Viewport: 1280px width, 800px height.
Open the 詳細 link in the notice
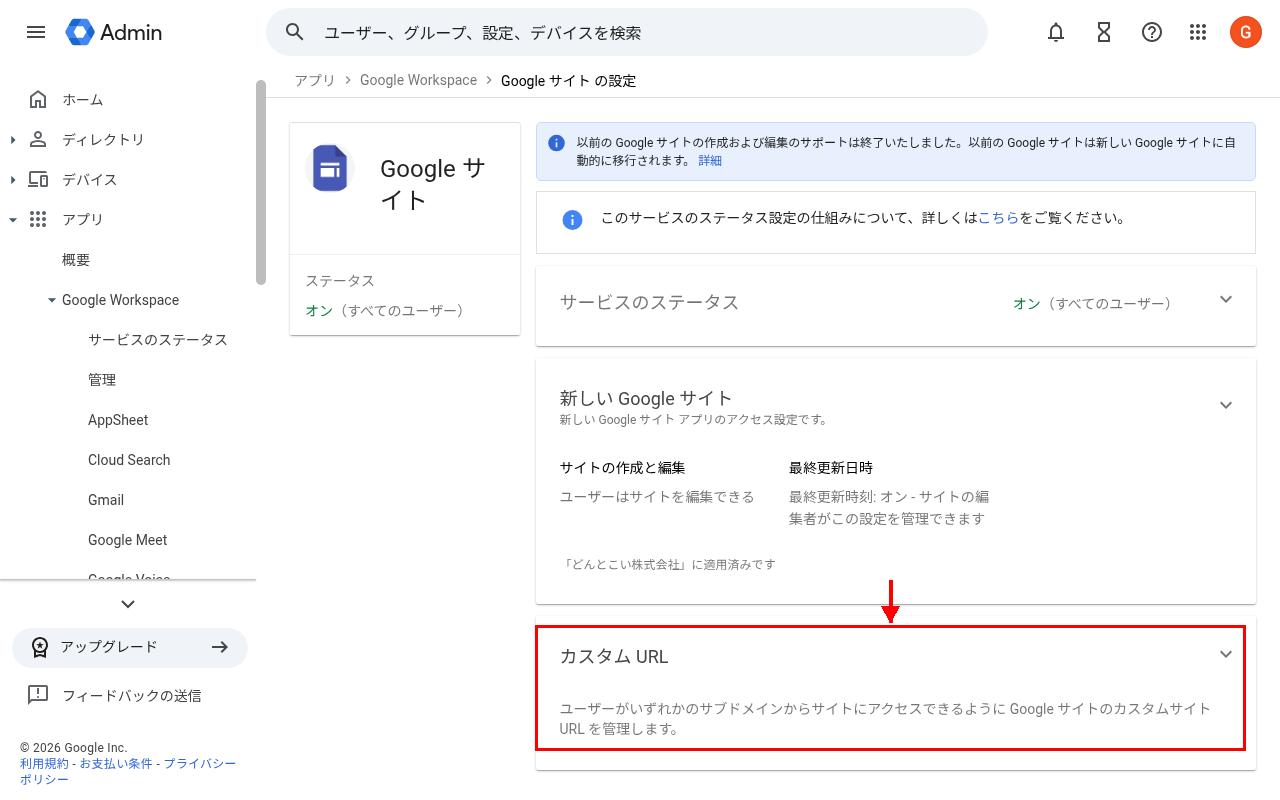pos(710,160)
